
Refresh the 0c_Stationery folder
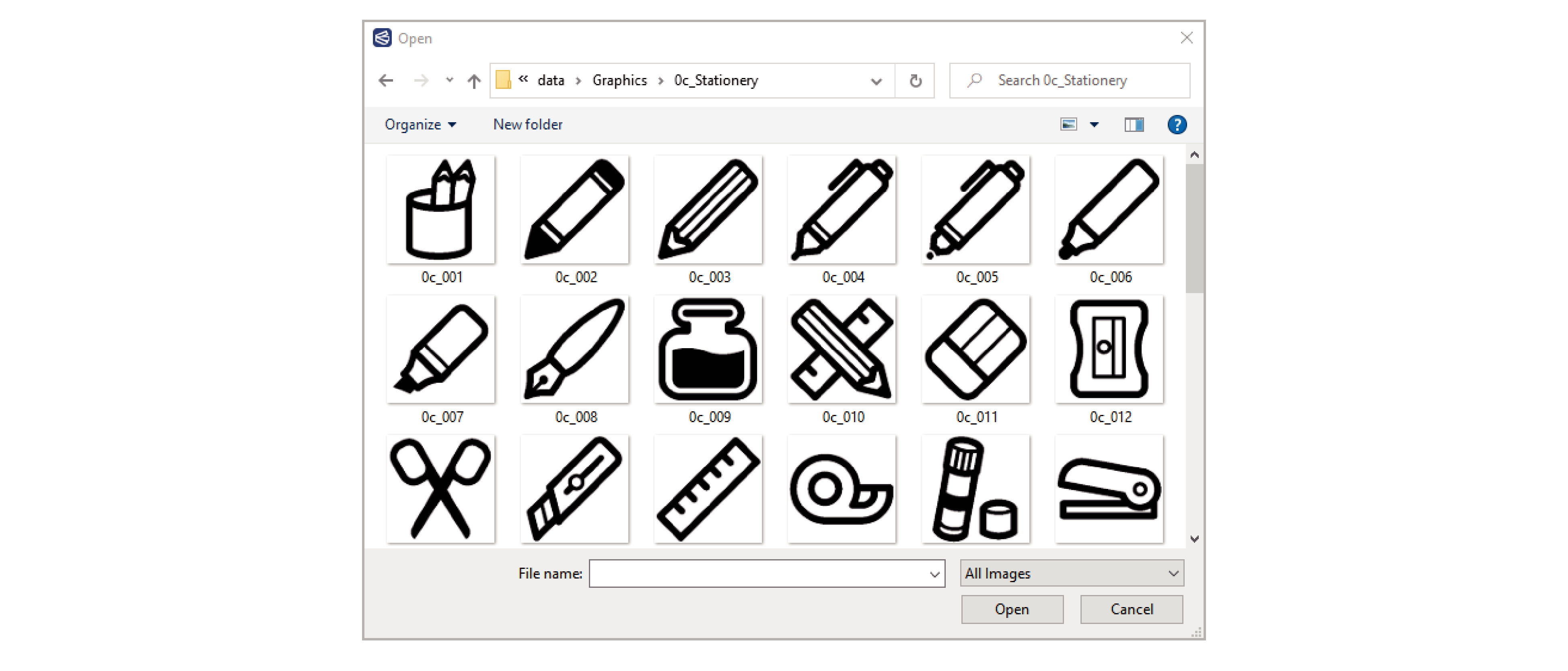pos(915,80)
